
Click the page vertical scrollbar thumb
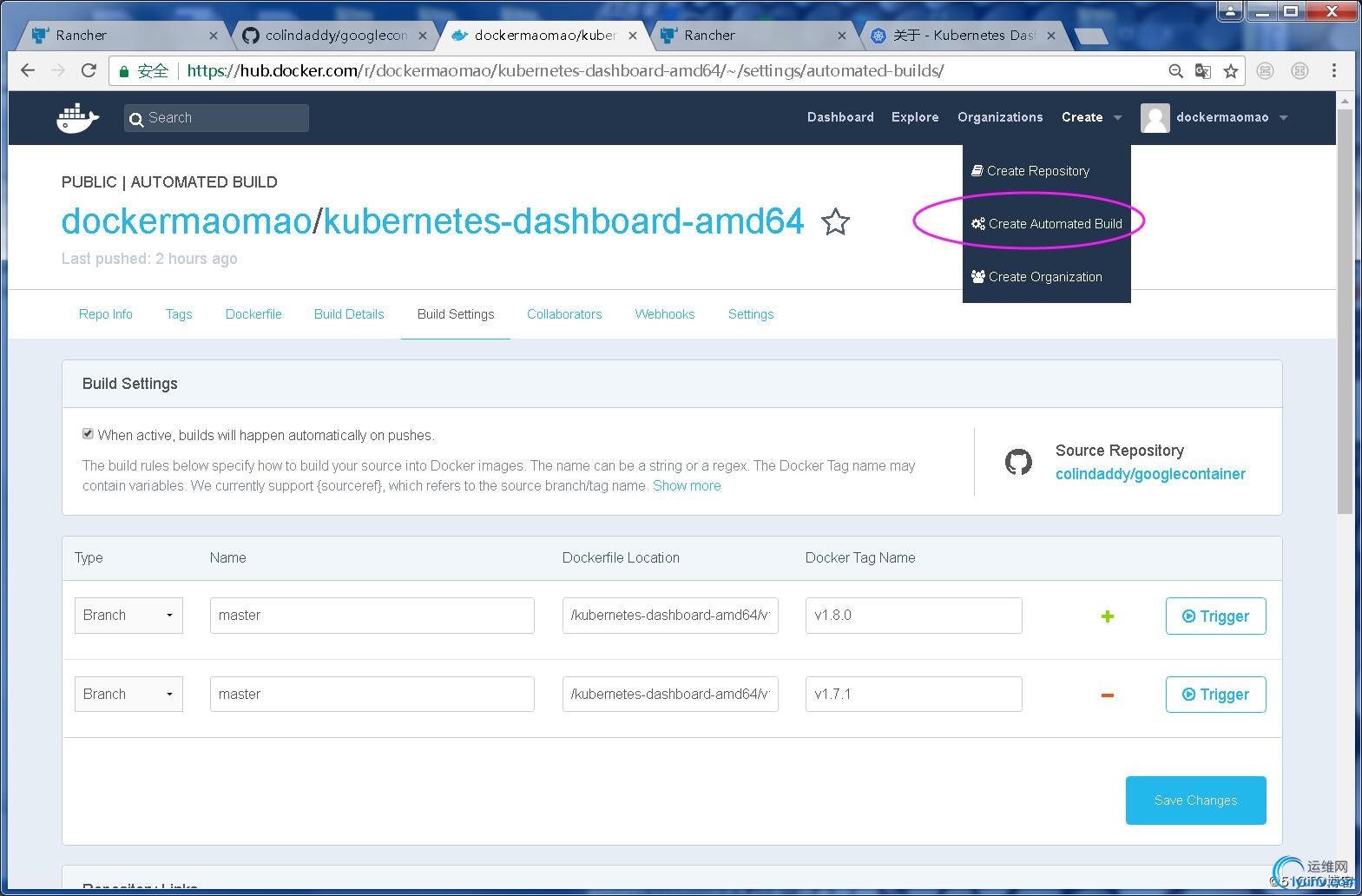[x=1345, y=311]
